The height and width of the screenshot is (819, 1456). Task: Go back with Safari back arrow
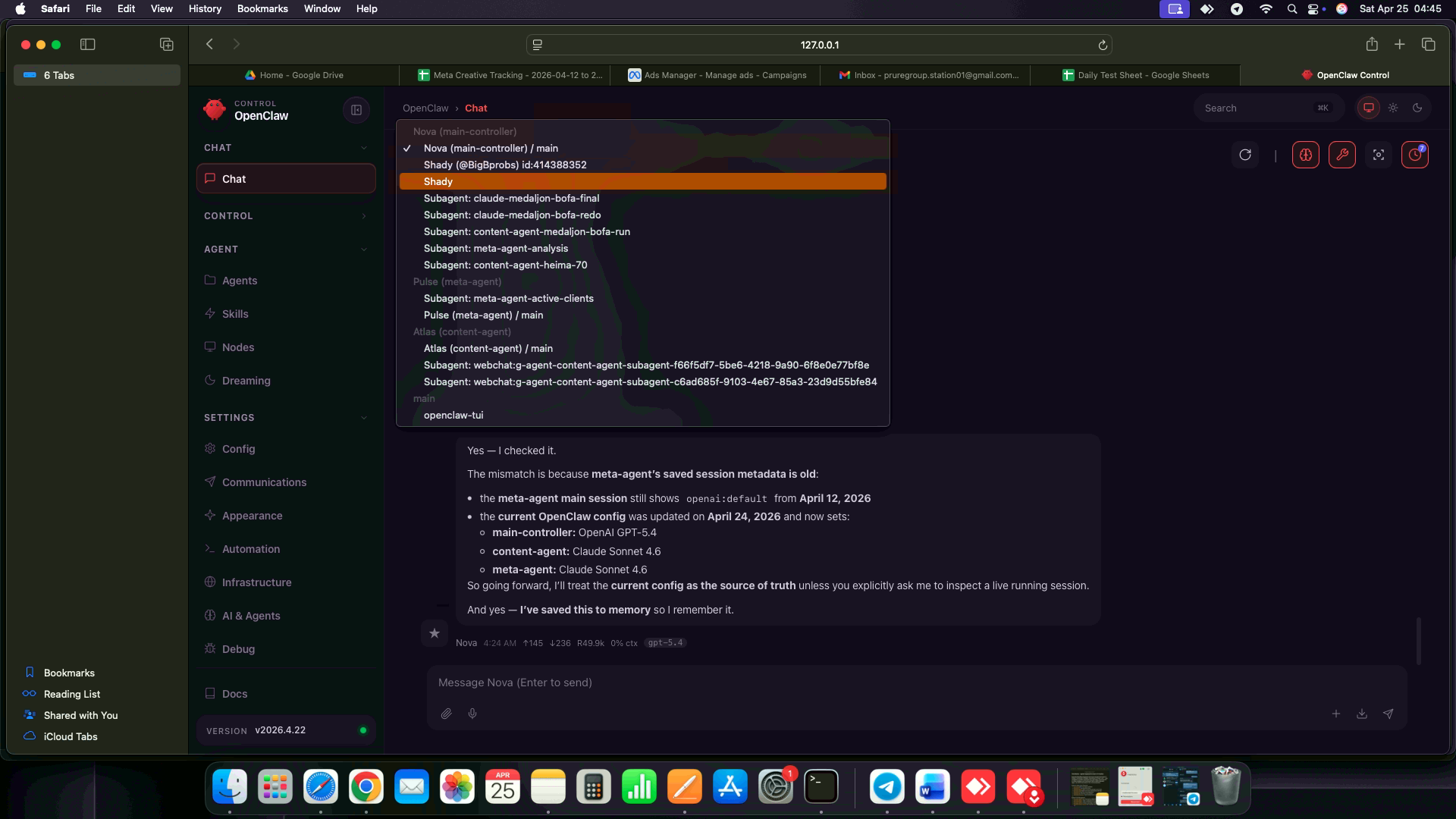pyautogui.click(x=210, y=44)
